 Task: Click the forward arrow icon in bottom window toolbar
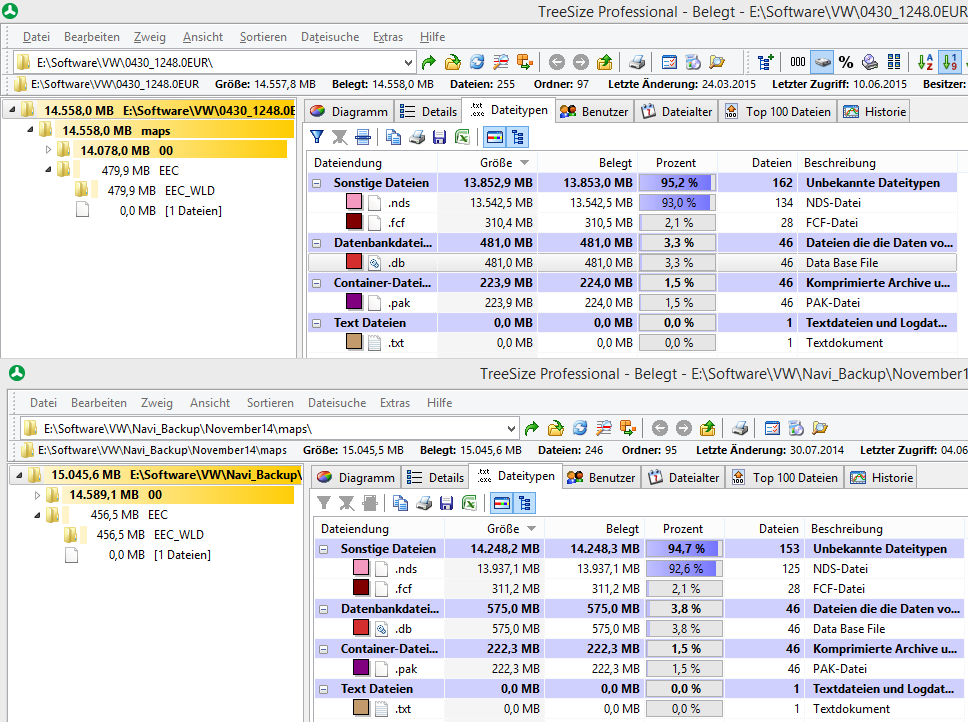coord(683,428)
